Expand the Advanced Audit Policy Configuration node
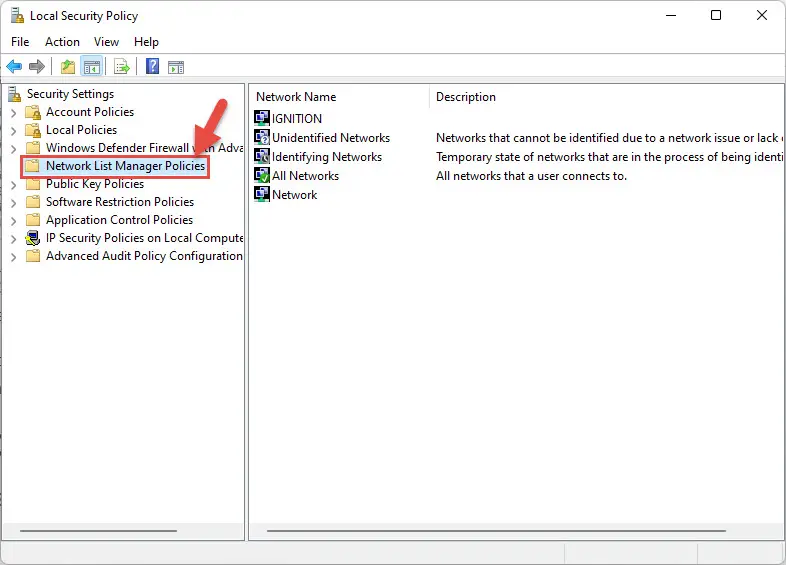786x565 pixels. (14, 257)
